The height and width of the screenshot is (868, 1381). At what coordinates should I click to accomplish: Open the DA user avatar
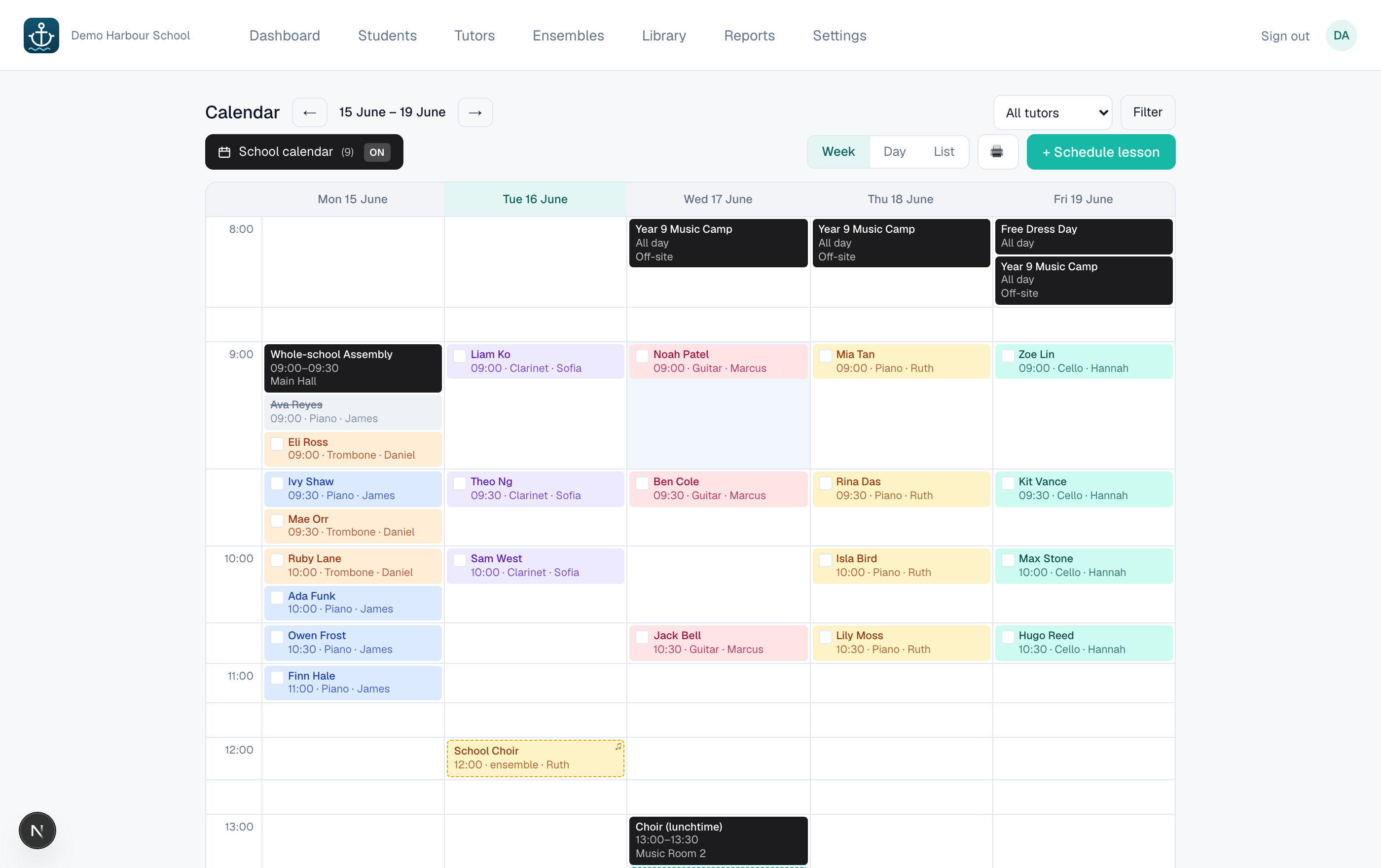1341,36
